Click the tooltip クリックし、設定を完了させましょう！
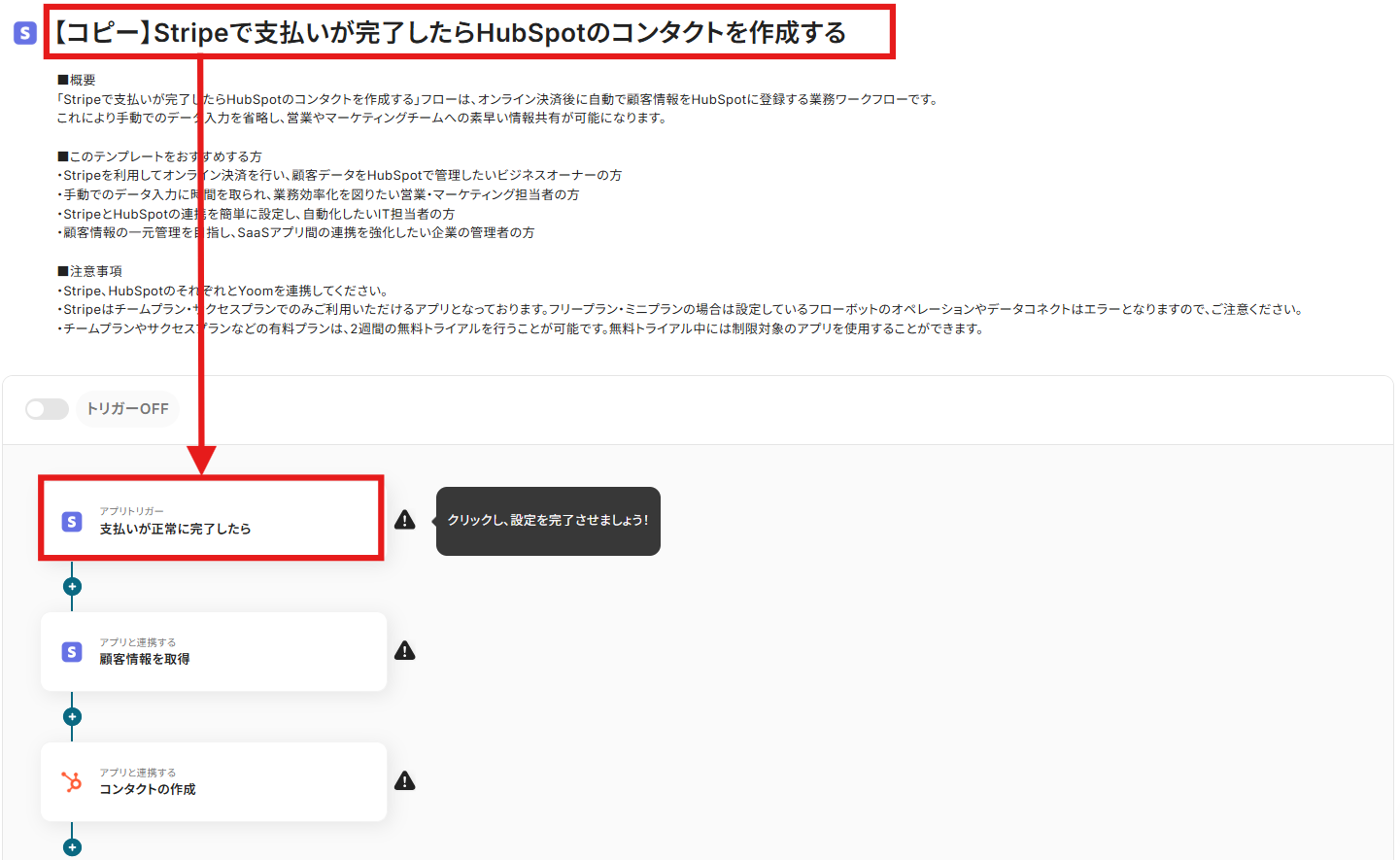 point(548,521)
